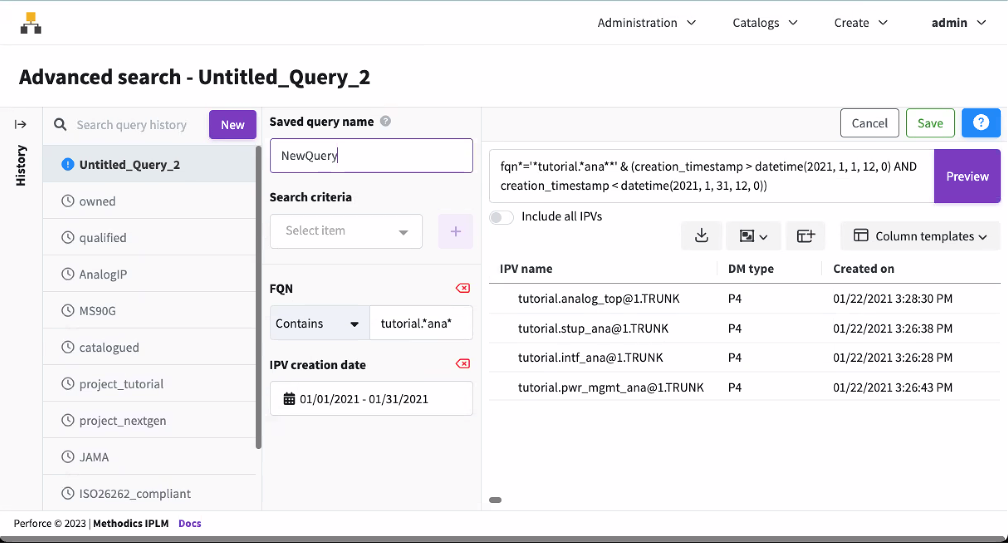1008x543 pixels.
Task: Collapse the History sidebar arrow icon
Action: 20,124
